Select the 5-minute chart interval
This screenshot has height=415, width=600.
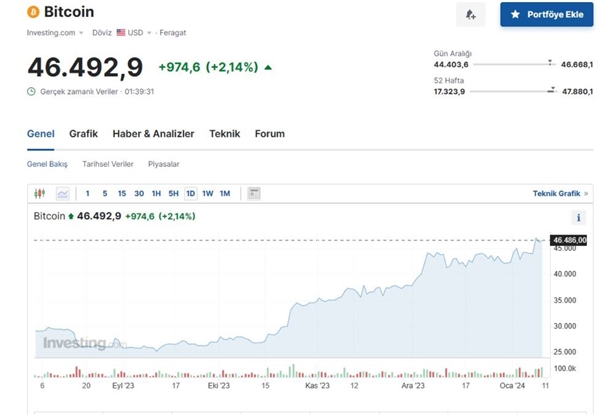point(105,194)
